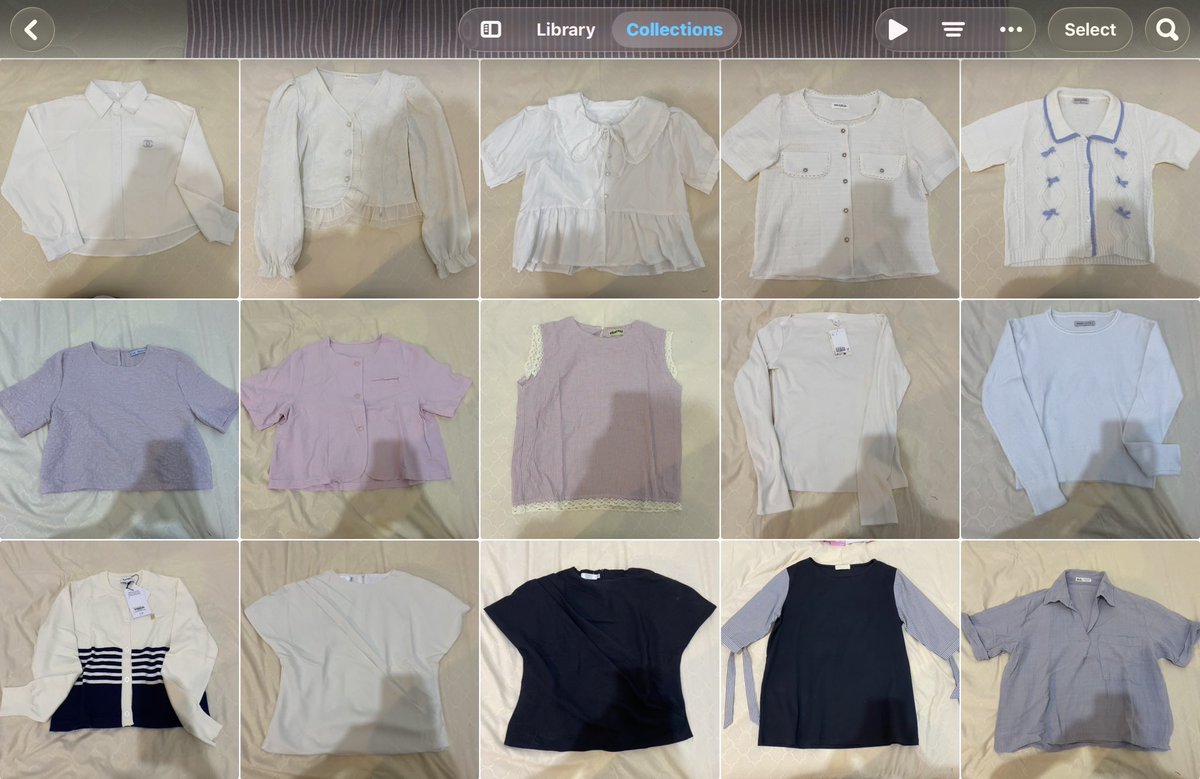Viewport: 1200px width, 779px height.
Task: Open the white ruffle-hem cardigan photo
Action: (359, 178)
